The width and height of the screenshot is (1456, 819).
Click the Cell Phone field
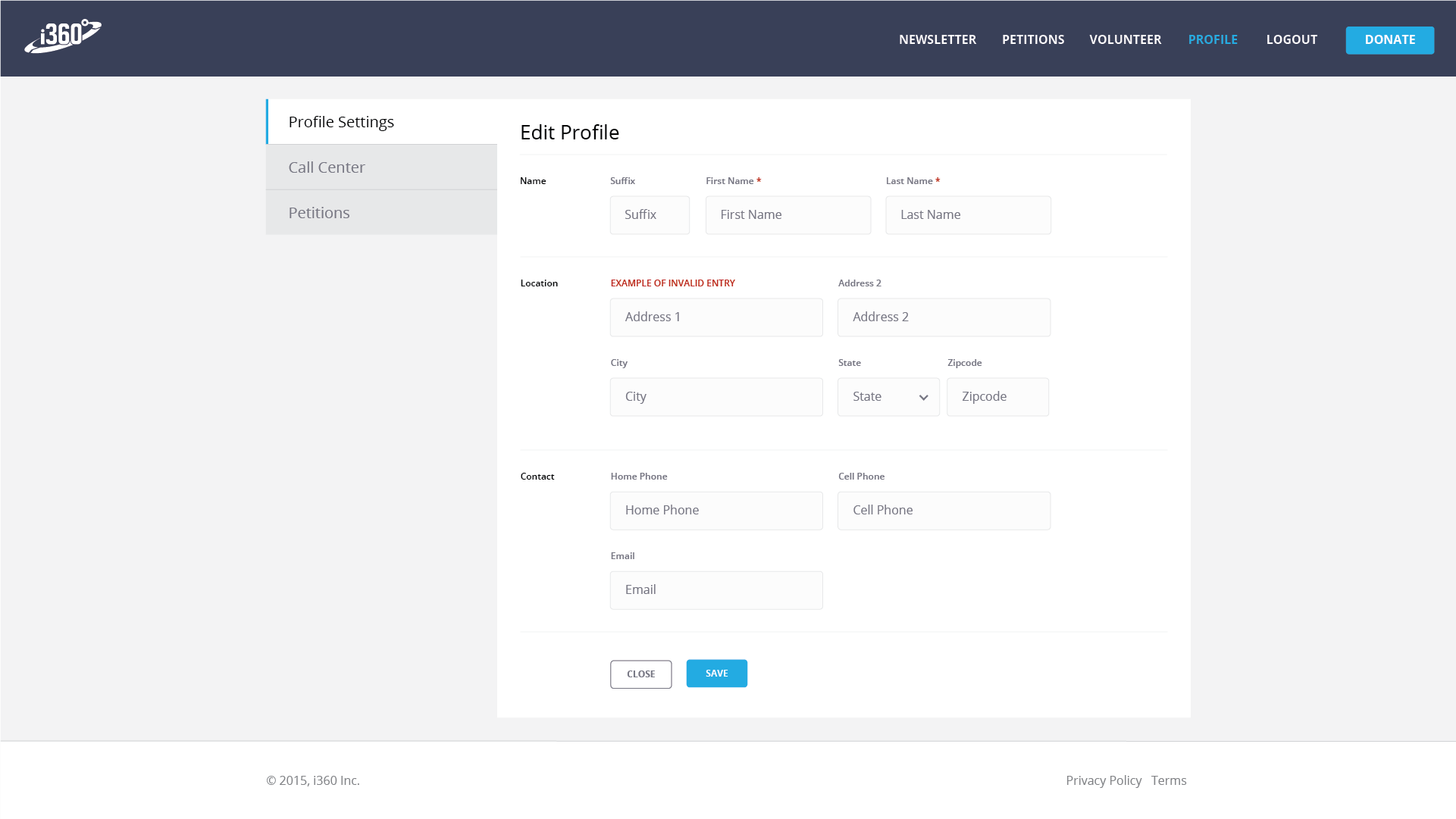pos(944,511)
